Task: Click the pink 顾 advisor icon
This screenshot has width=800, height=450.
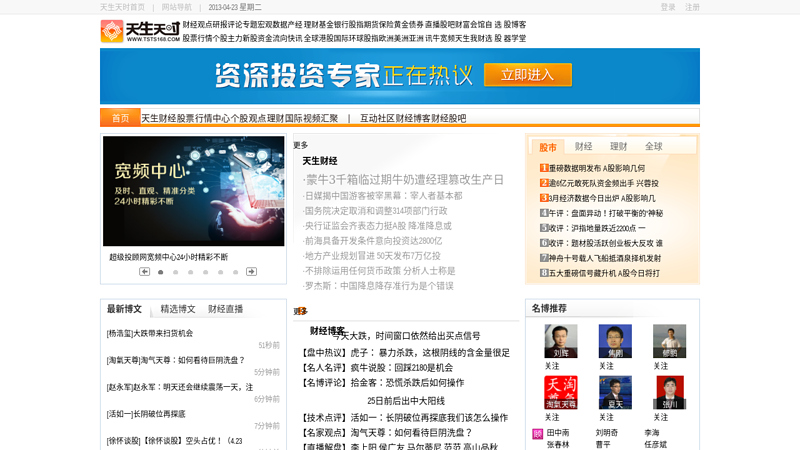Action: point(537,434)
